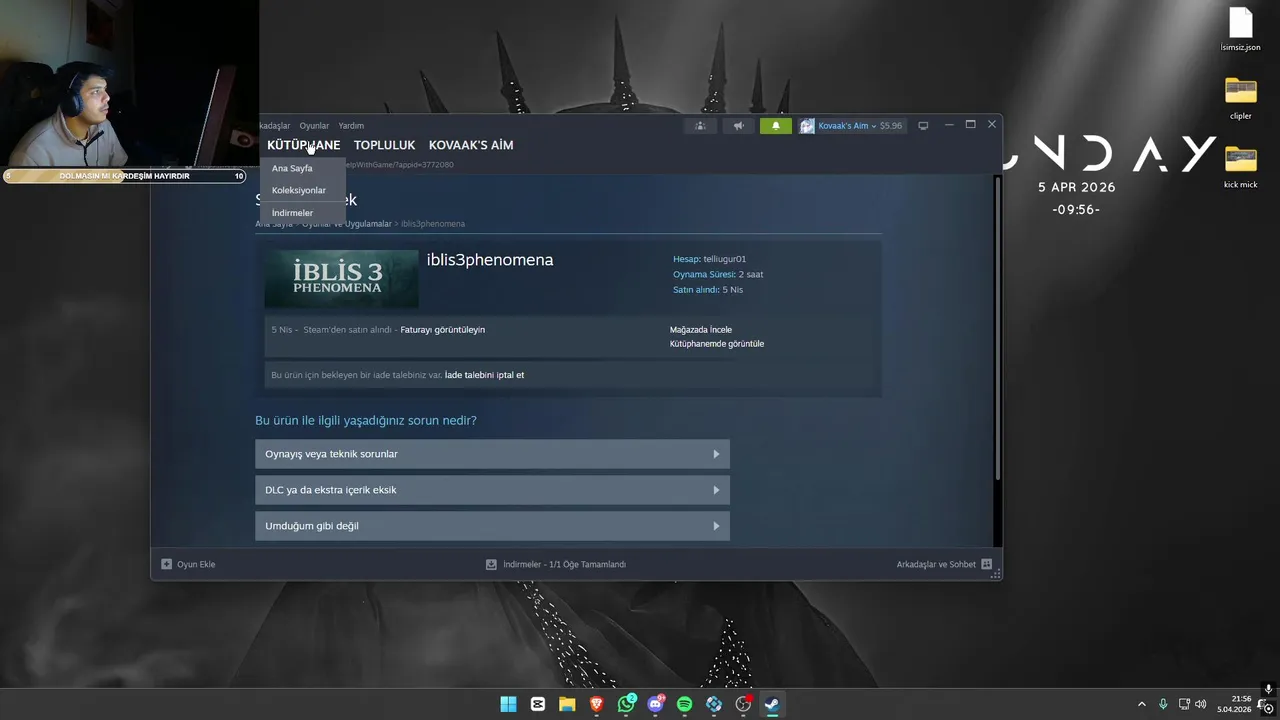Viewport: 1280px width, 720px height.
Task: Open CapCut from the taskbar
Action: (538, 704)
